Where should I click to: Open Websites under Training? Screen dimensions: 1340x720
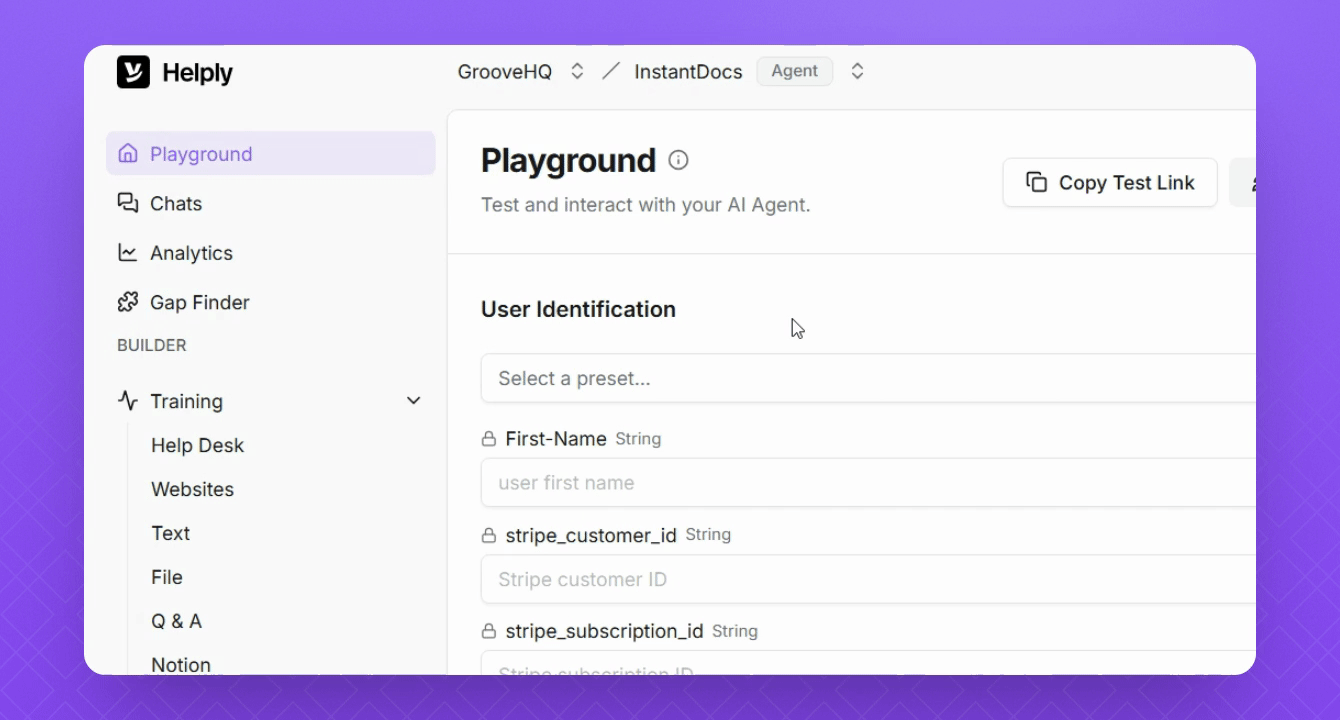[192, 489]
